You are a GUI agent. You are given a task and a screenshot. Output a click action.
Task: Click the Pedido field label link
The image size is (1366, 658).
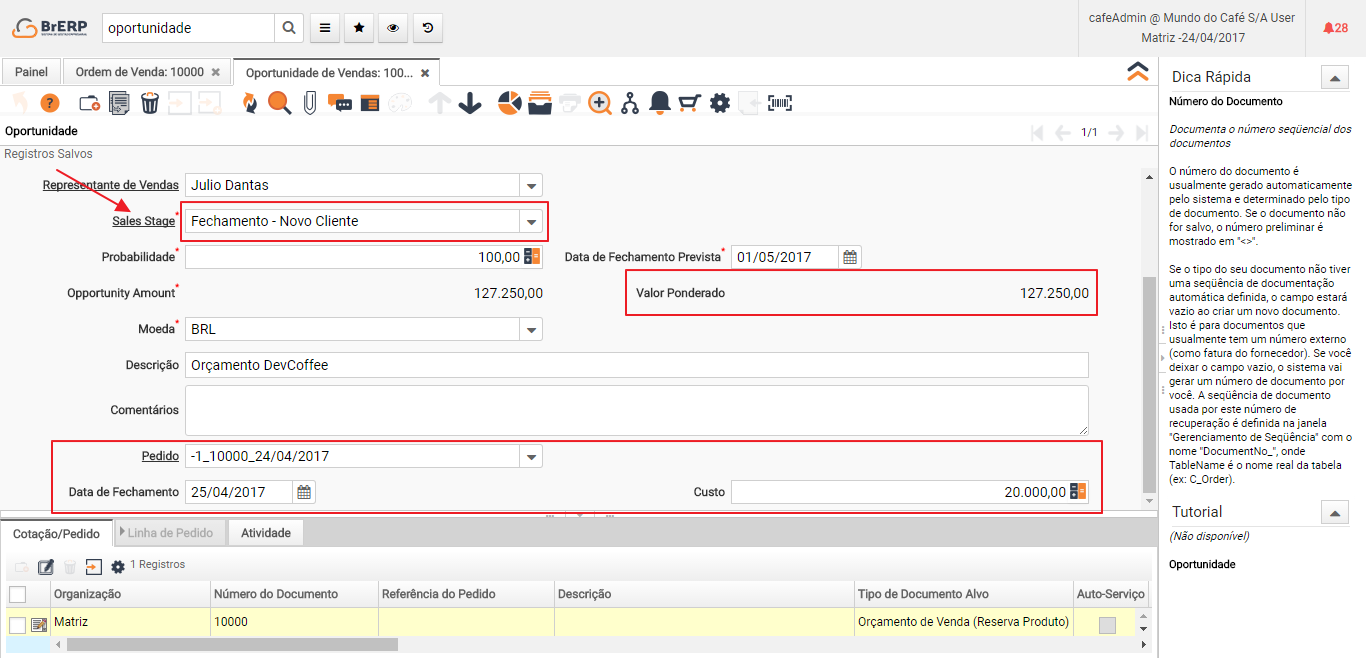[159, 456]
